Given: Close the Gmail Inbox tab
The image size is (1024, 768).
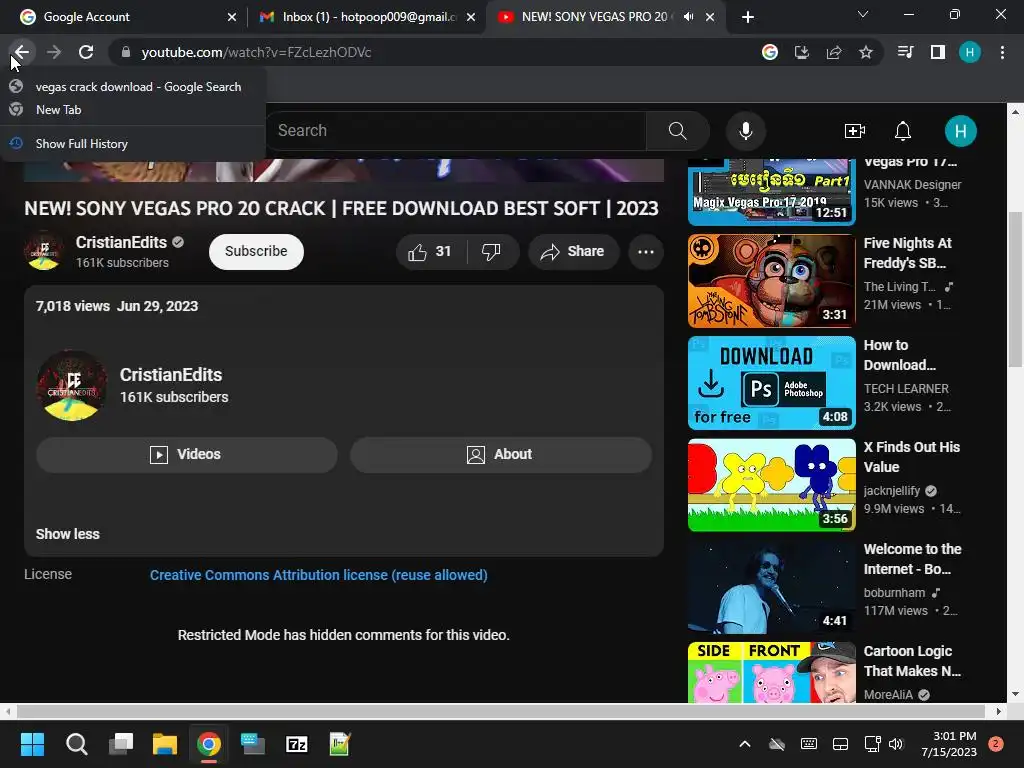Looking at the screenshot, I should (471, 17).
